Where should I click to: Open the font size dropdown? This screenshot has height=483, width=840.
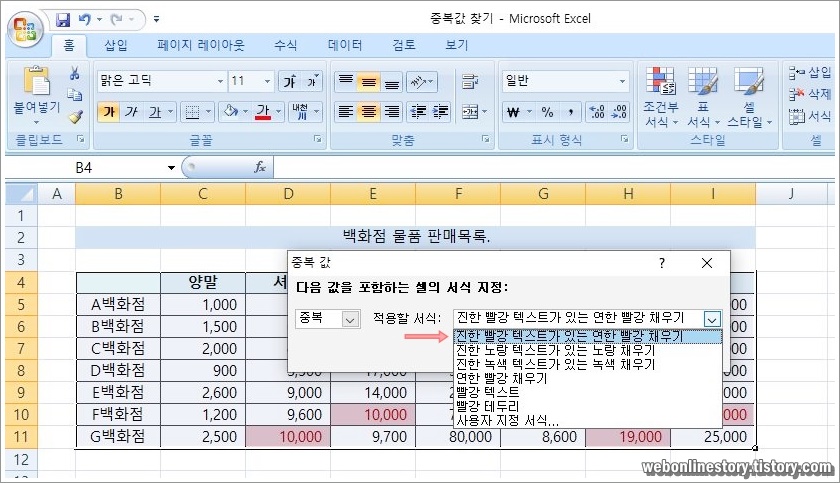click(267, 81)
